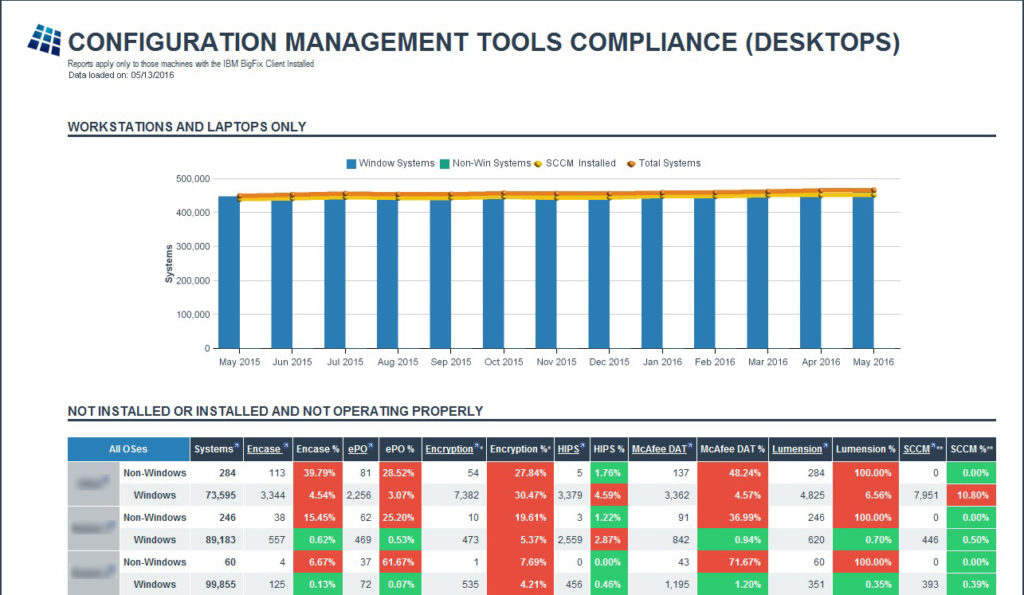1024x595 pixels.
Task: Click the external-link icon next to Systems header
Action: coord(237,445)
